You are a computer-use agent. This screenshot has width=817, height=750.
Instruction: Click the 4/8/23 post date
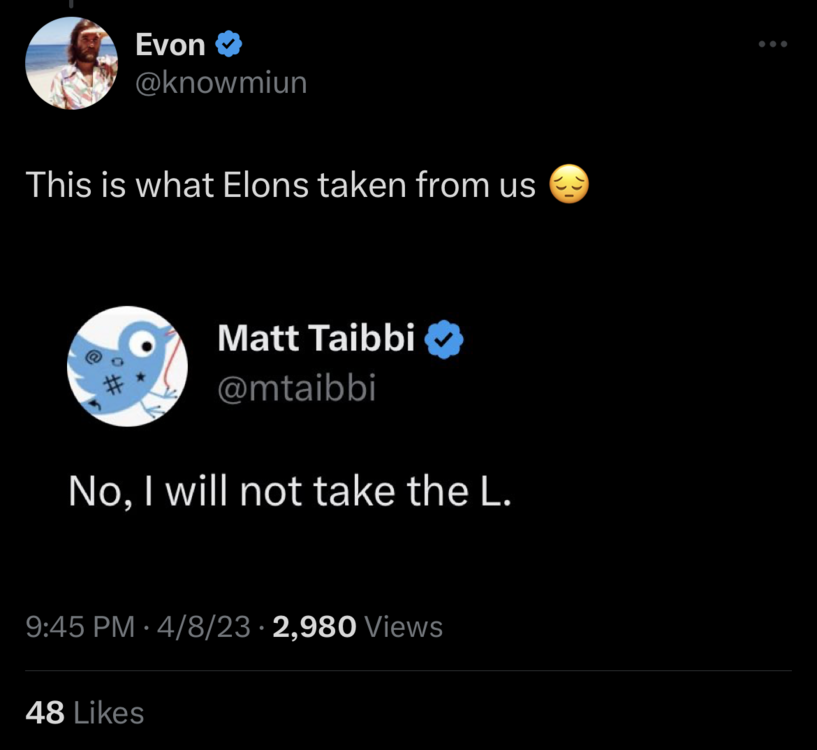click(x=195, y=627)
